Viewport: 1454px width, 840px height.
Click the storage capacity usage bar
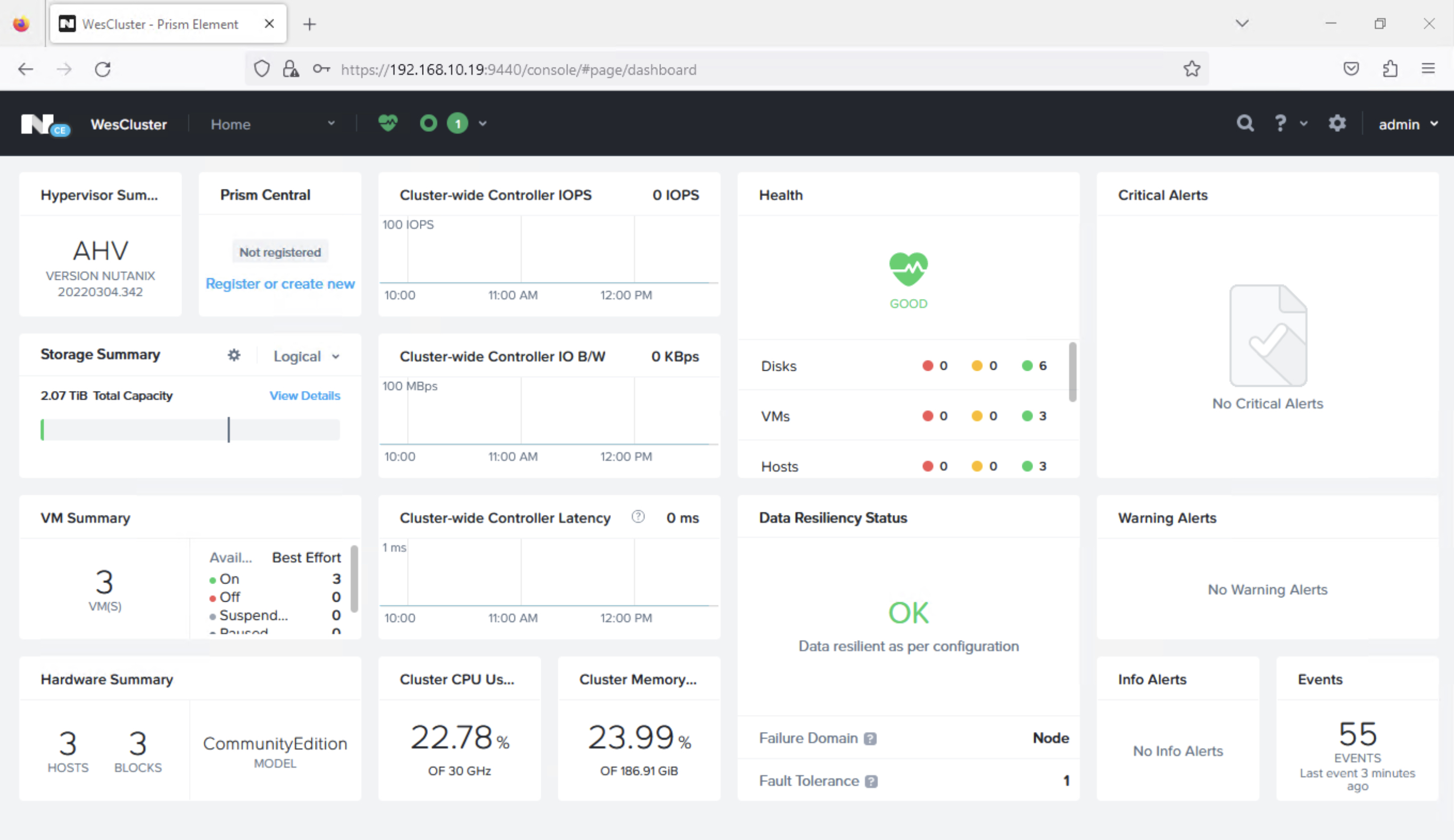pos(190,430)
